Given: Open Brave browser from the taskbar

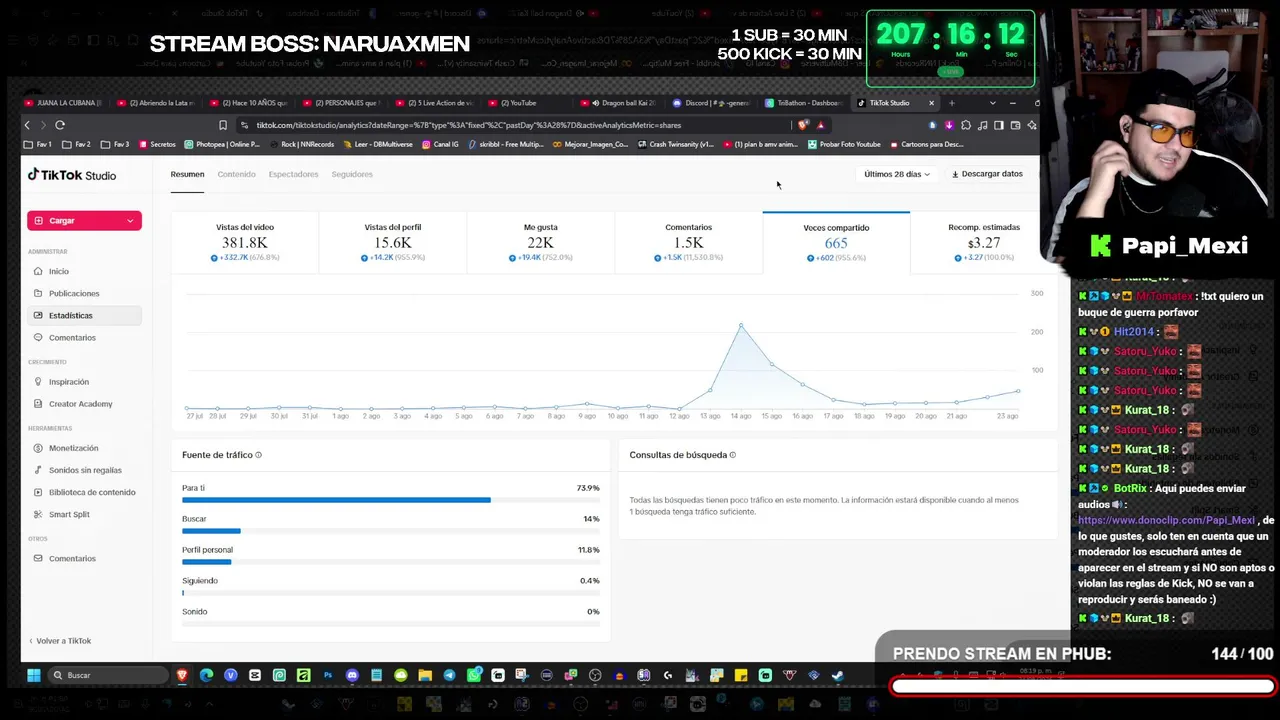Looking at the screenshot, I should coord(182,676).
